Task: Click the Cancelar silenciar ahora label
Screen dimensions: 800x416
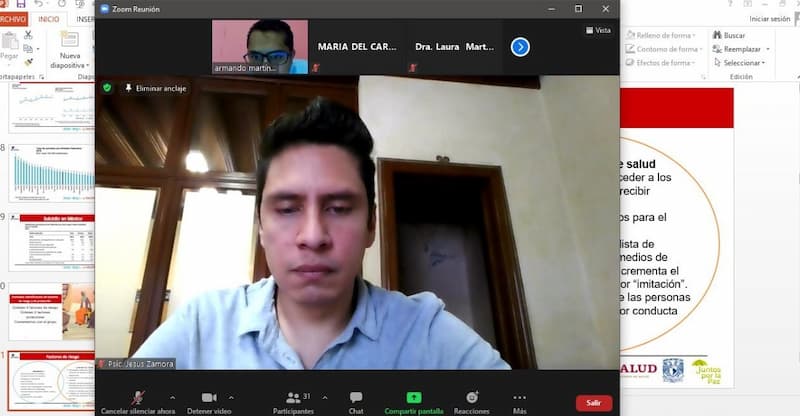Action: [138, 411]
